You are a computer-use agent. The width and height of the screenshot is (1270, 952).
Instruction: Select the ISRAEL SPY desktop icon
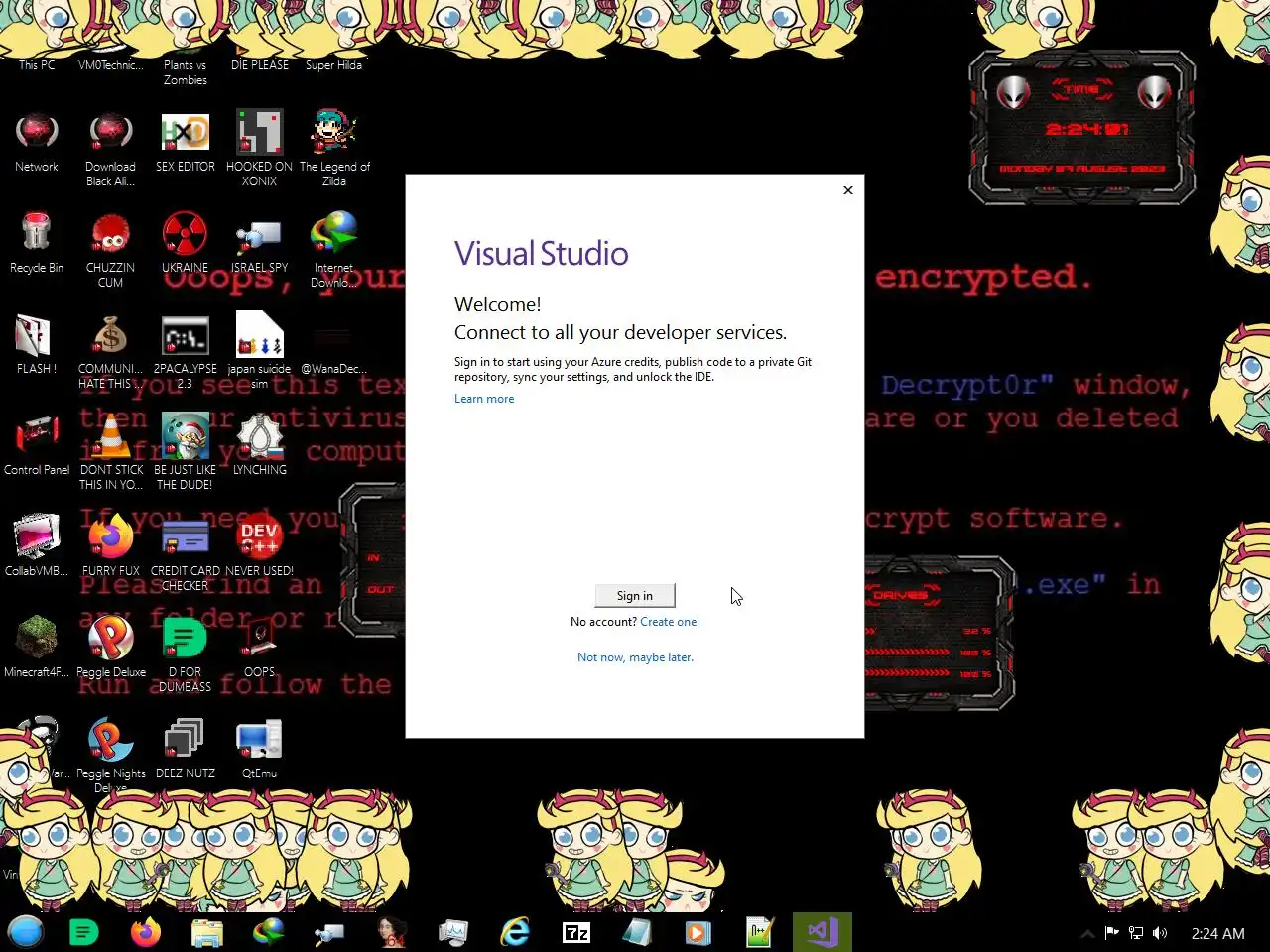259,243
